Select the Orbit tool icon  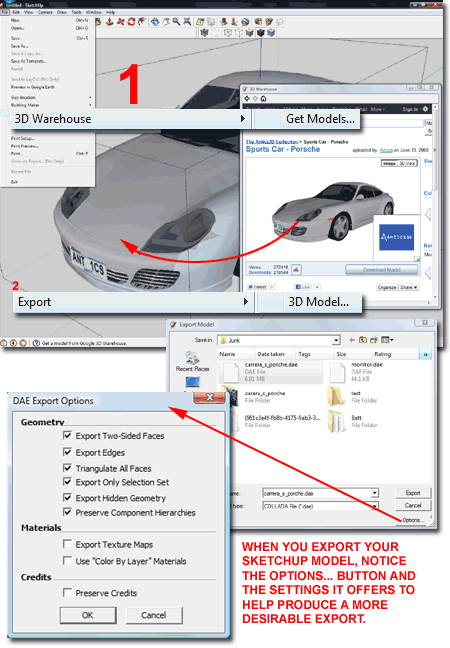[155, 21]
